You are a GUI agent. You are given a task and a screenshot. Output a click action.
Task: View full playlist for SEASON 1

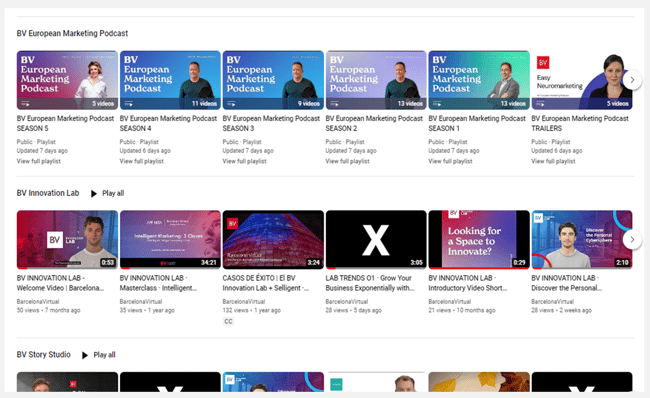click(x=450, y=161)
